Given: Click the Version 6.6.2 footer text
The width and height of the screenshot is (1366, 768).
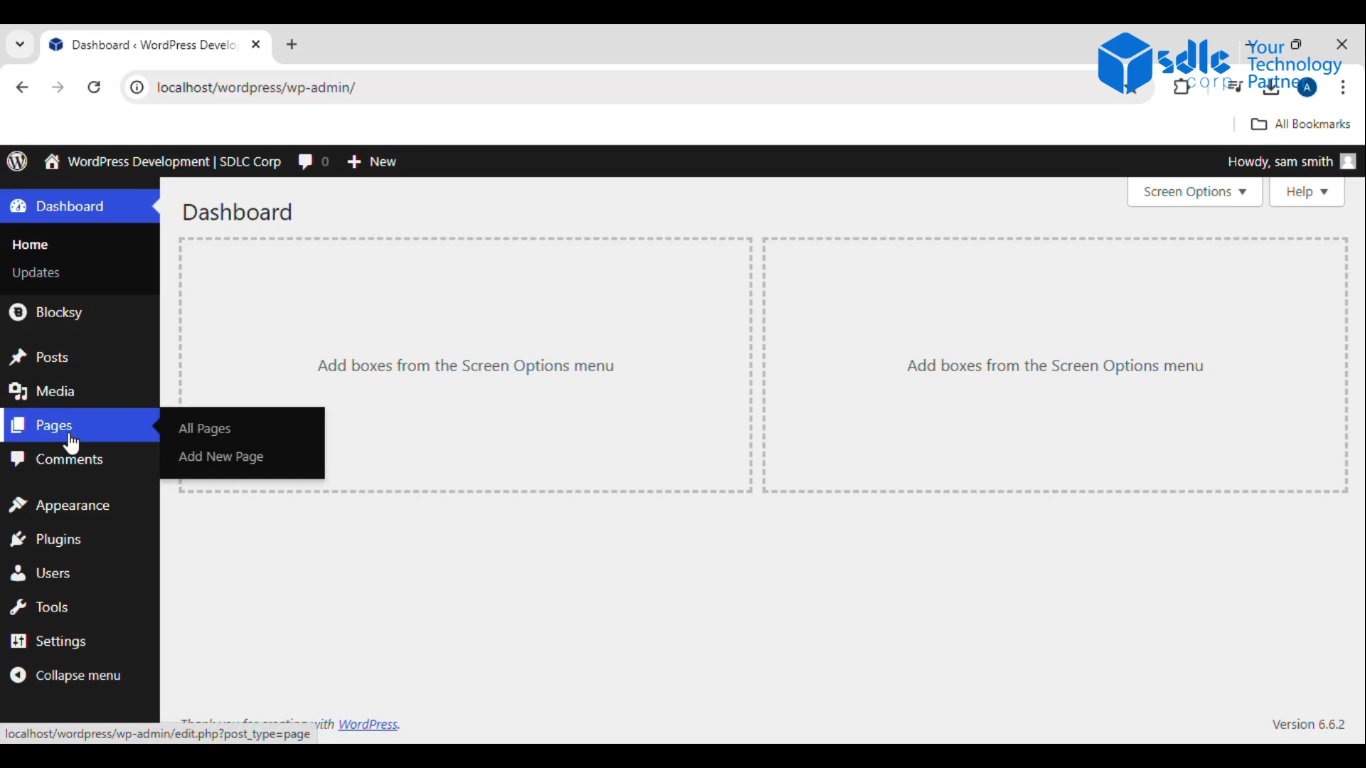Looking at the screenshot, I should click(1308, 724).
